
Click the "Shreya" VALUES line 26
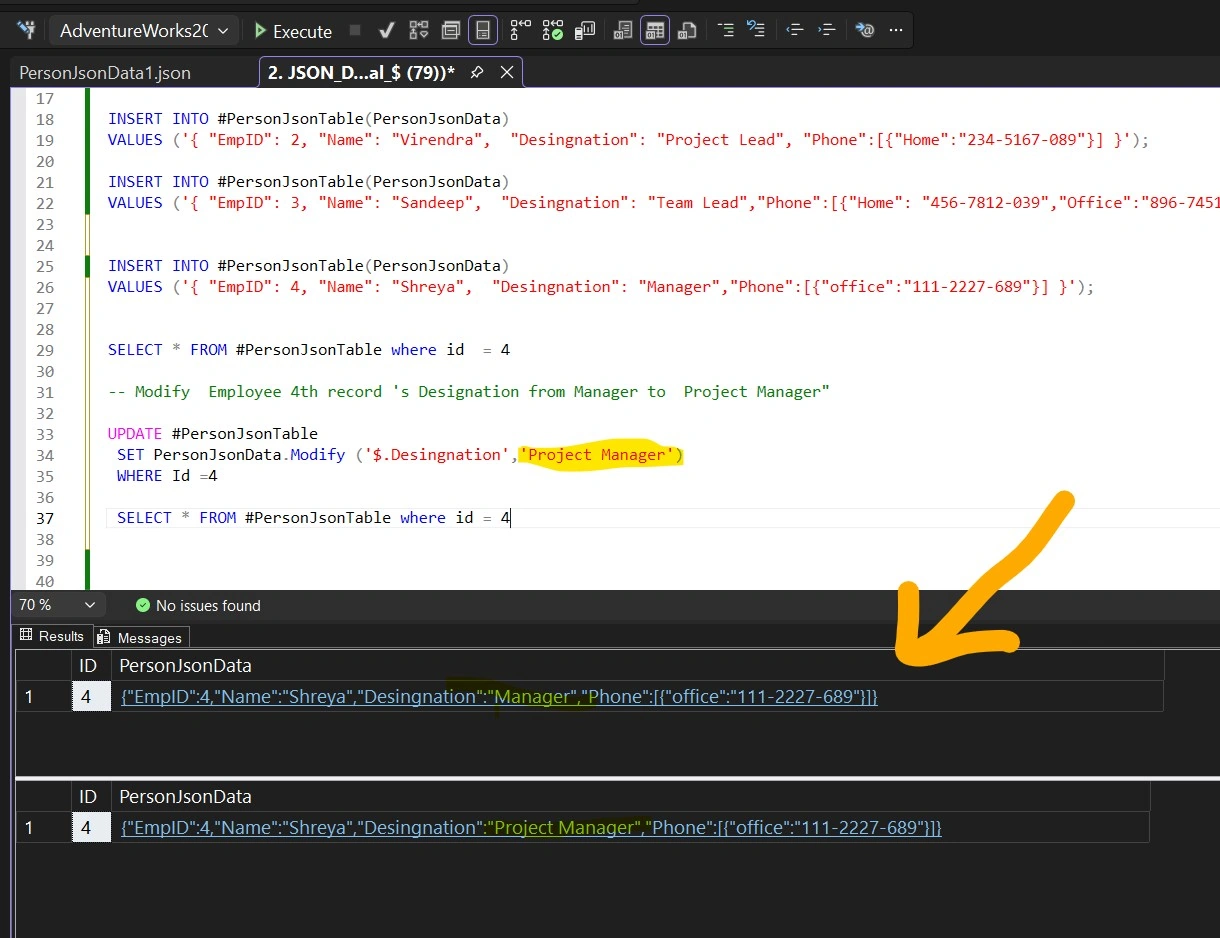click(601, 286)
